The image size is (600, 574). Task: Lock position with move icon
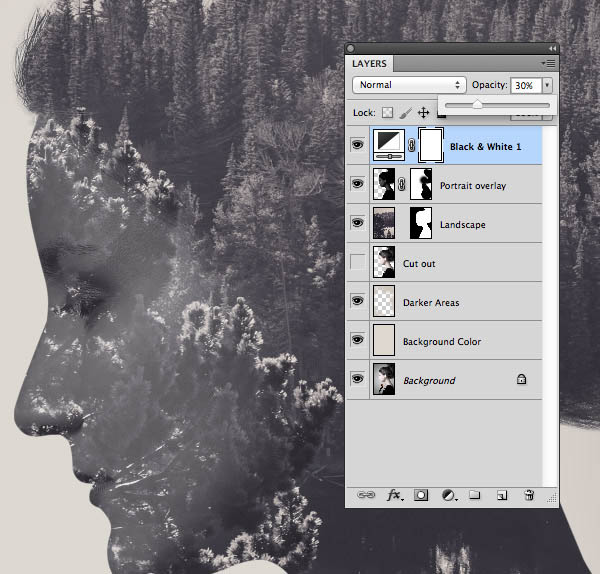tap(423, 113)
